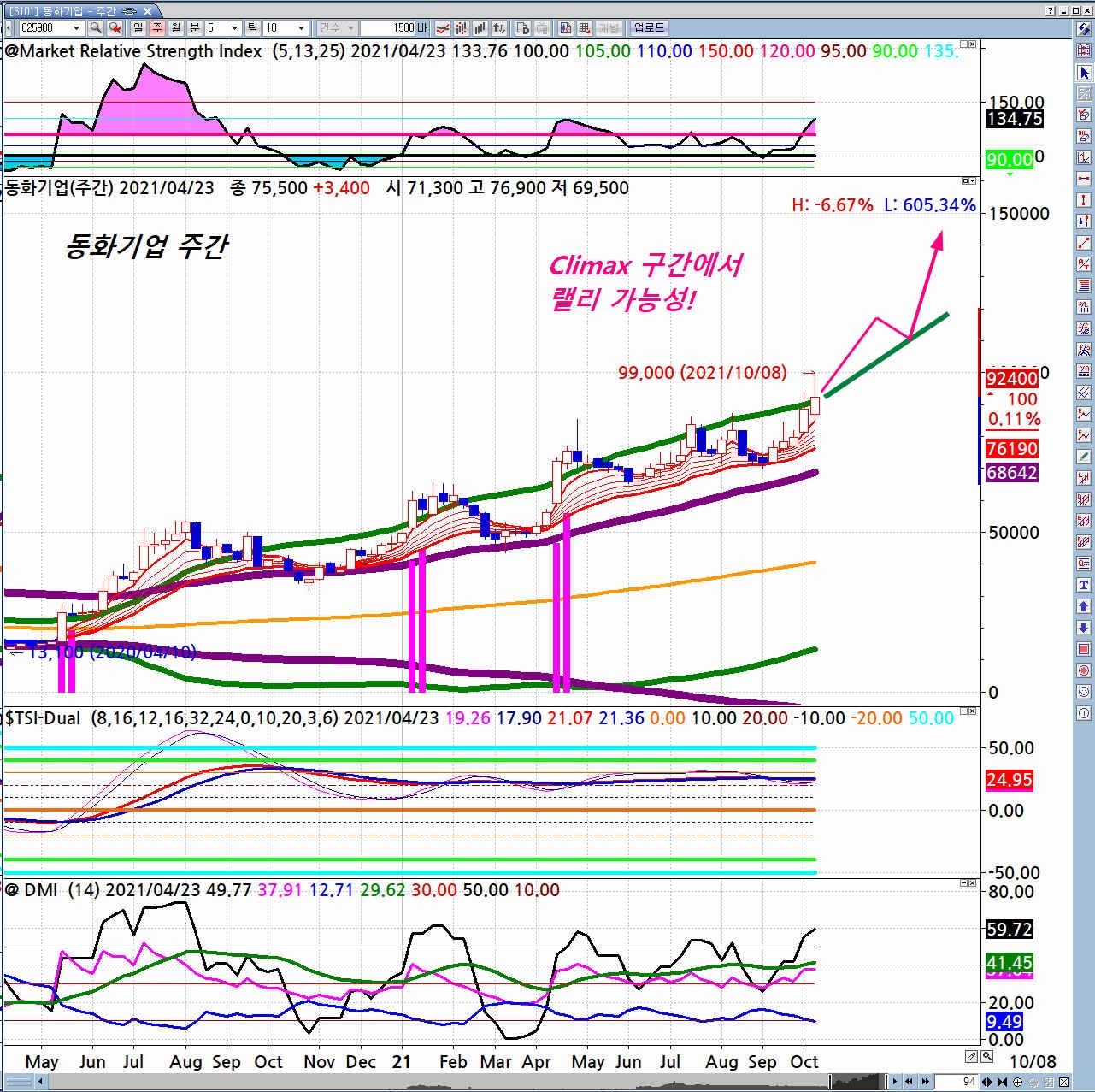The height and width of the screenshot is (1092, 1095).
Task: Select the vertical line drawing tool
Action: [1084, 201]
